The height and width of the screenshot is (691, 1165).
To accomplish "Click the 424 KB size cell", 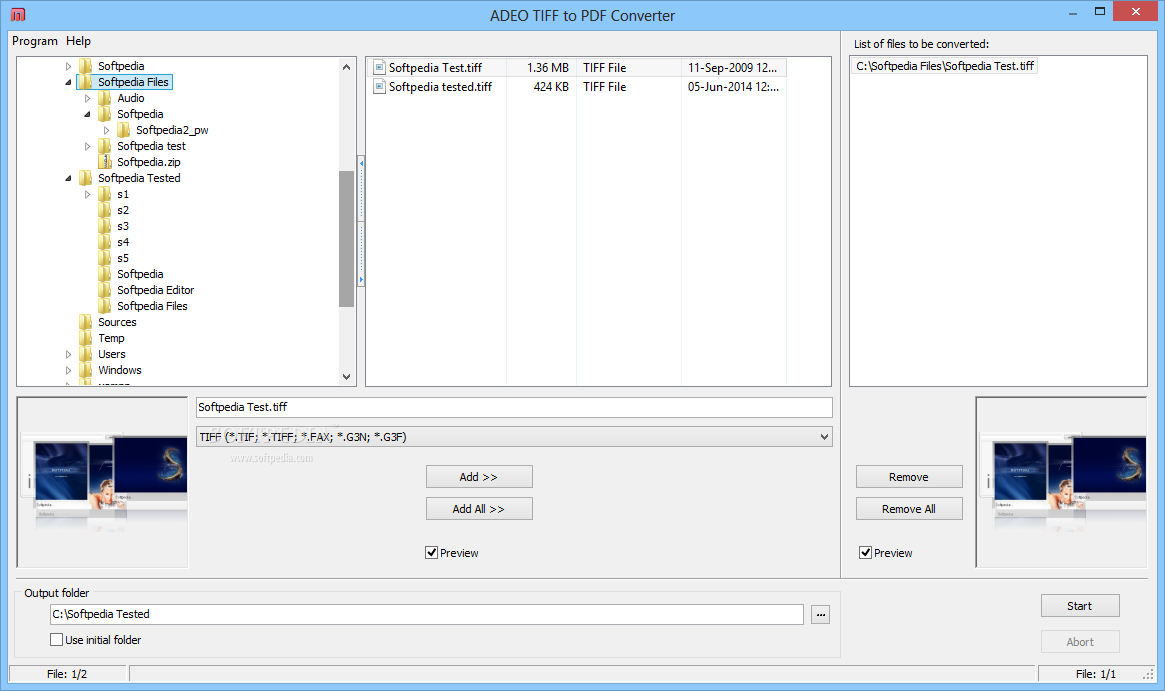I will (x=541, y=87).
